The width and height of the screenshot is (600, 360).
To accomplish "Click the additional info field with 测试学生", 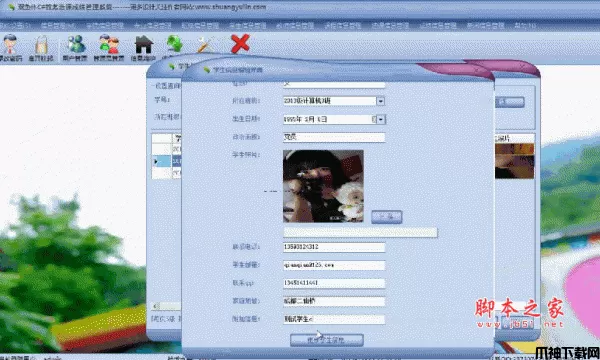I will pos(334,319).
